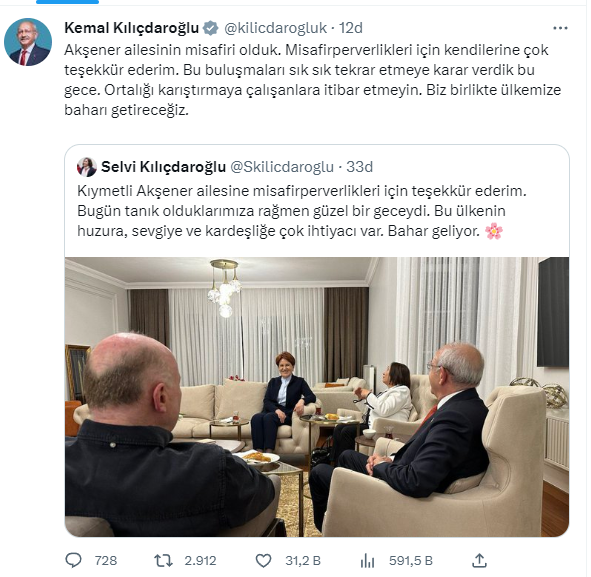591x577 pixels.
Task: Click the @Skilicdaroglu handle
Action: click(282, 167)
